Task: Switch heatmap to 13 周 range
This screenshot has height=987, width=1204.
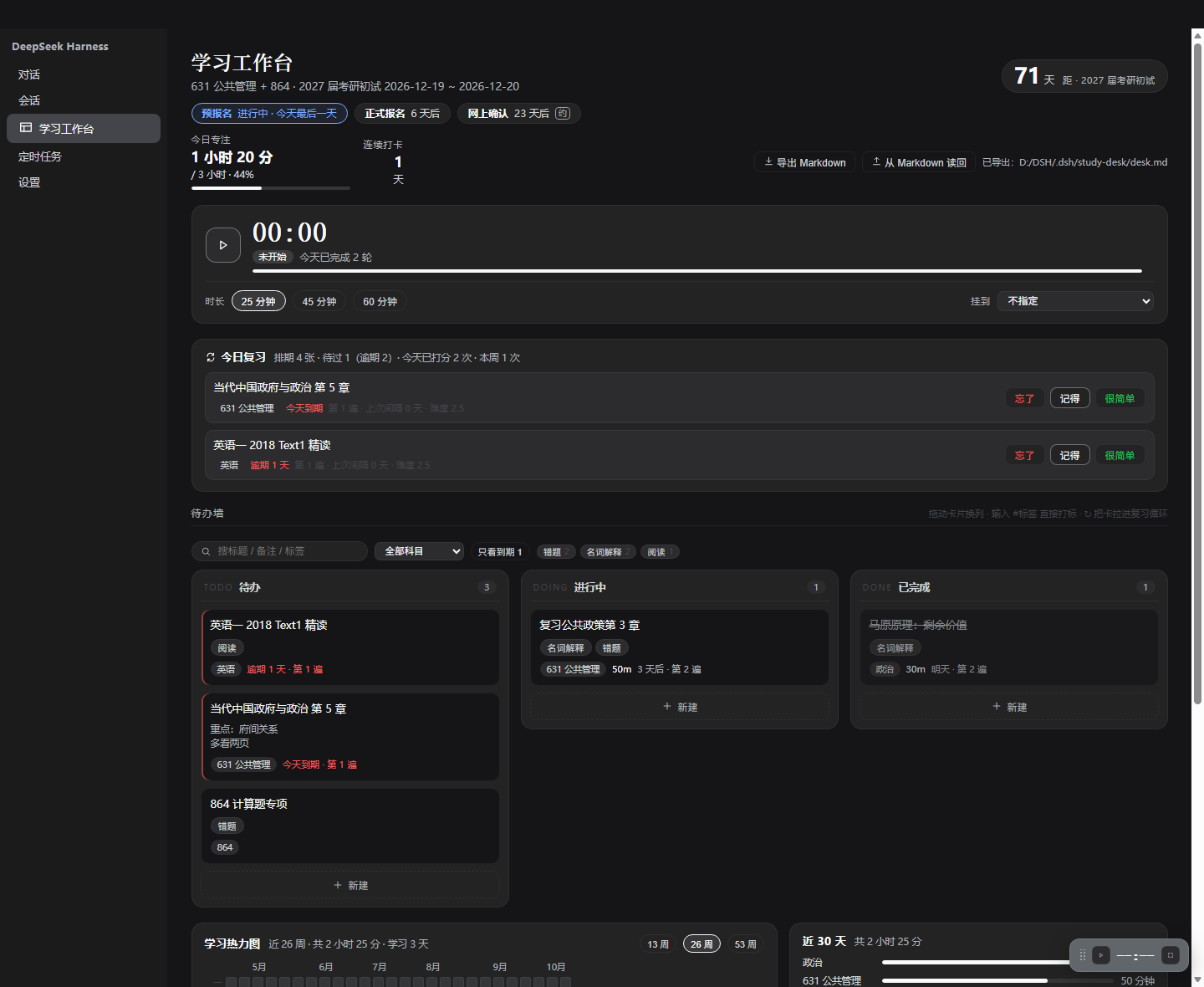Action: click(x=658, y=944)
